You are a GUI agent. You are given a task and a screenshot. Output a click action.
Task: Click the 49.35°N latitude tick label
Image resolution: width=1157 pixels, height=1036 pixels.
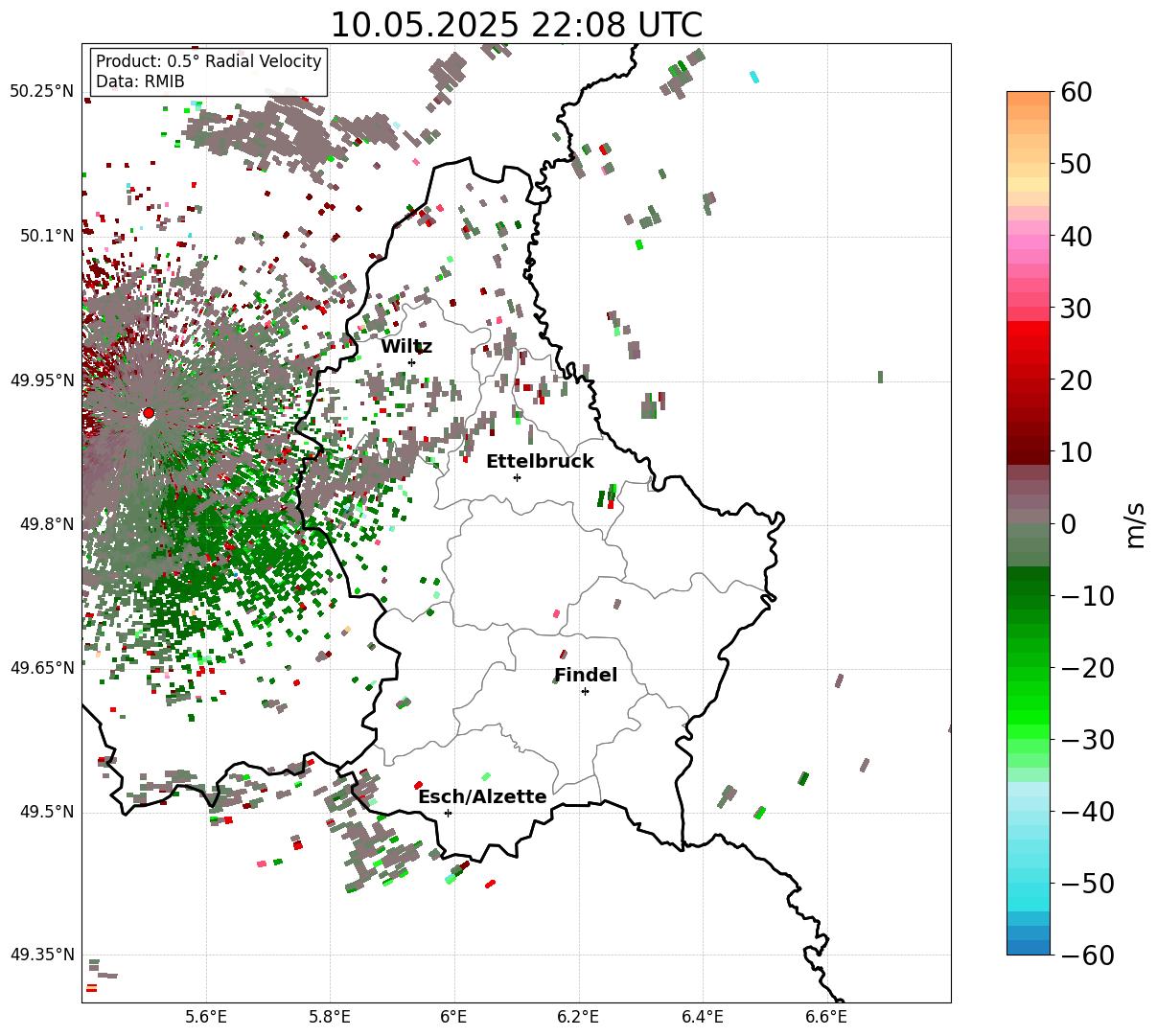click(x=41, y=955)
